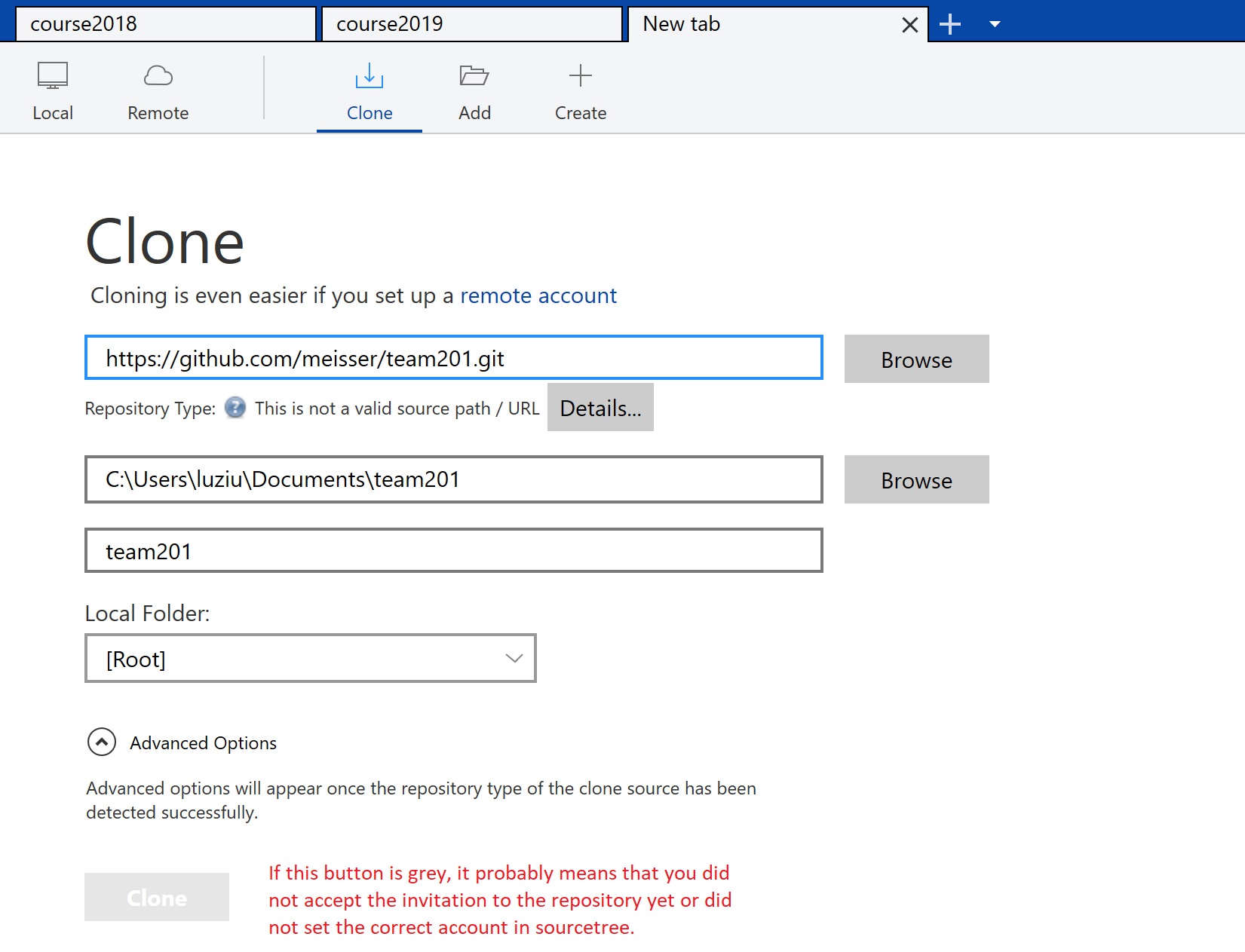Click the source URL input field
Image resolution: width=1245 pixels, height=952 pixels.
[454, 357]
